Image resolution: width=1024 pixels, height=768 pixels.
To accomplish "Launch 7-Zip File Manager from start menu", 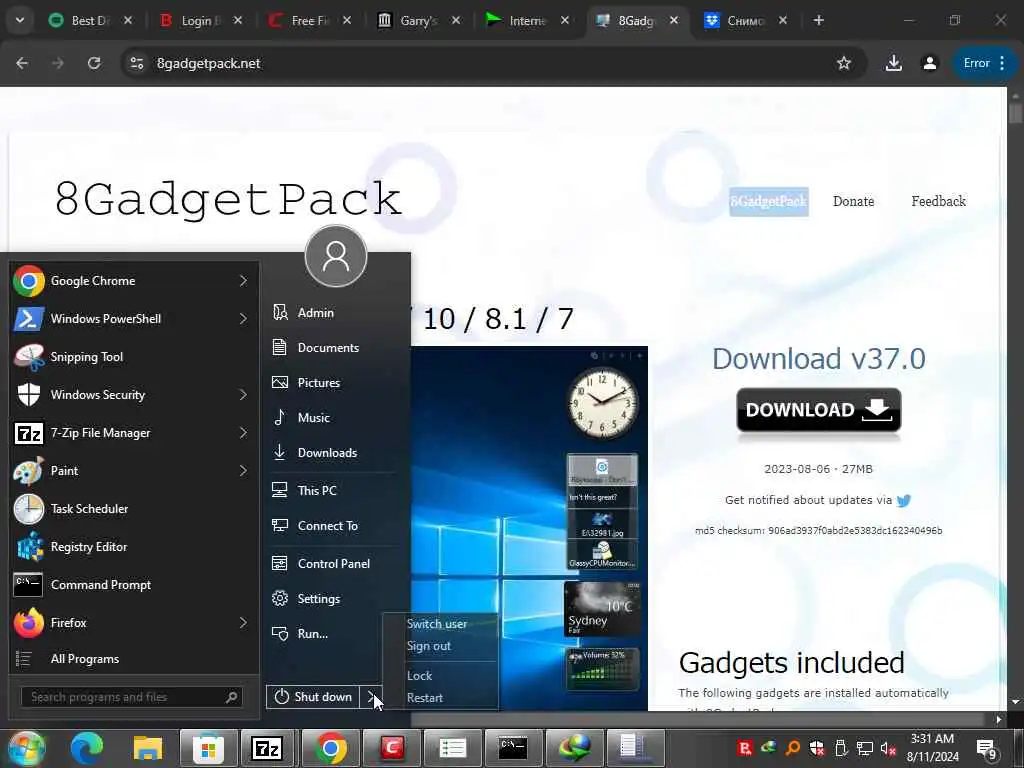I will tap(134, 432).
